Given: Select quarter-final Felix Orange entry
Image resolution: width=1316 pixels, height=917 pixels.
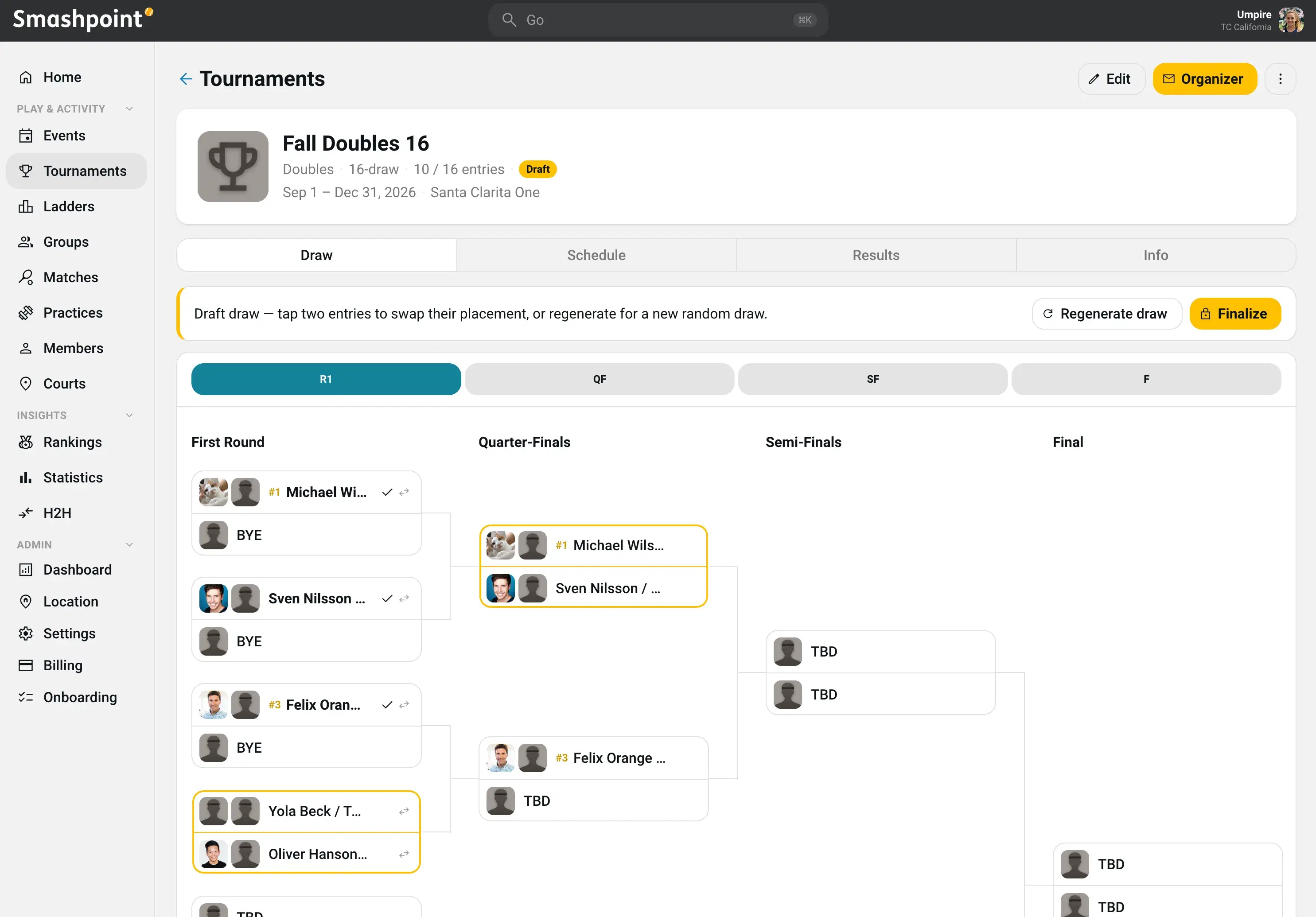Looking at the screenshot, I should point(593,758).
